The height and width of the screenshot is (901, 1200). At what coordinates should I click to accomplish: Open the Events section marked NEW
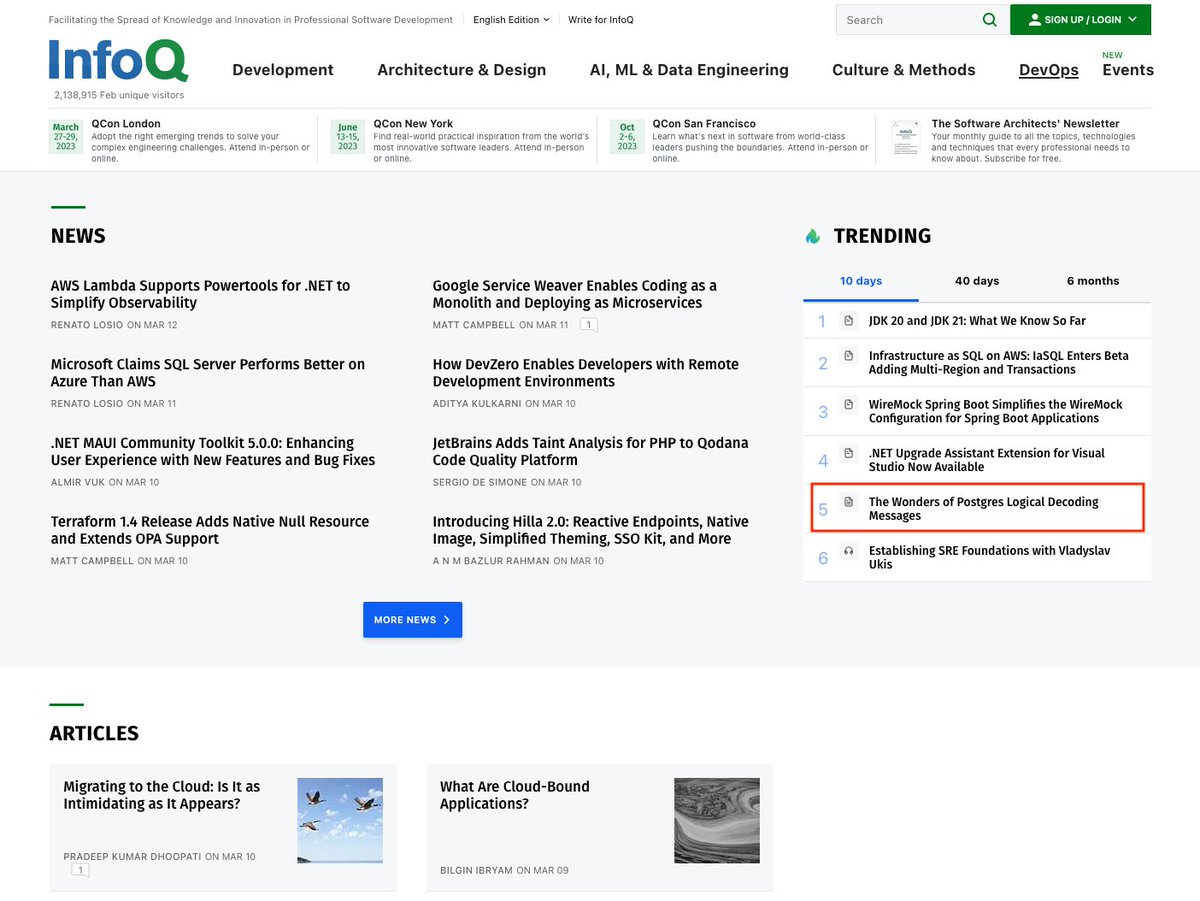(1128, 70)
